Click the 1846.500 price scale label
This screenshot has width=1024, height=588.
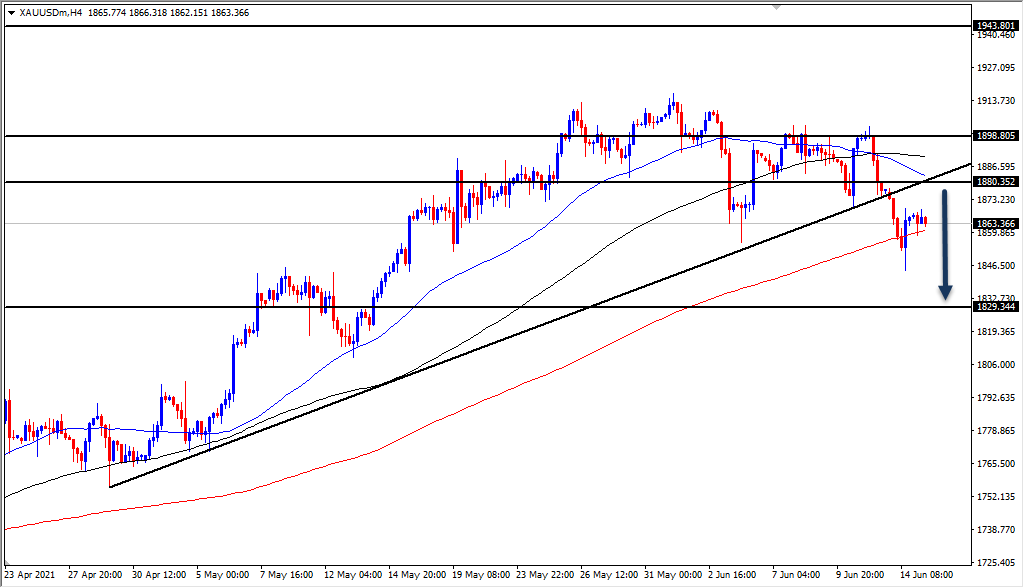[x=996, y=265]
